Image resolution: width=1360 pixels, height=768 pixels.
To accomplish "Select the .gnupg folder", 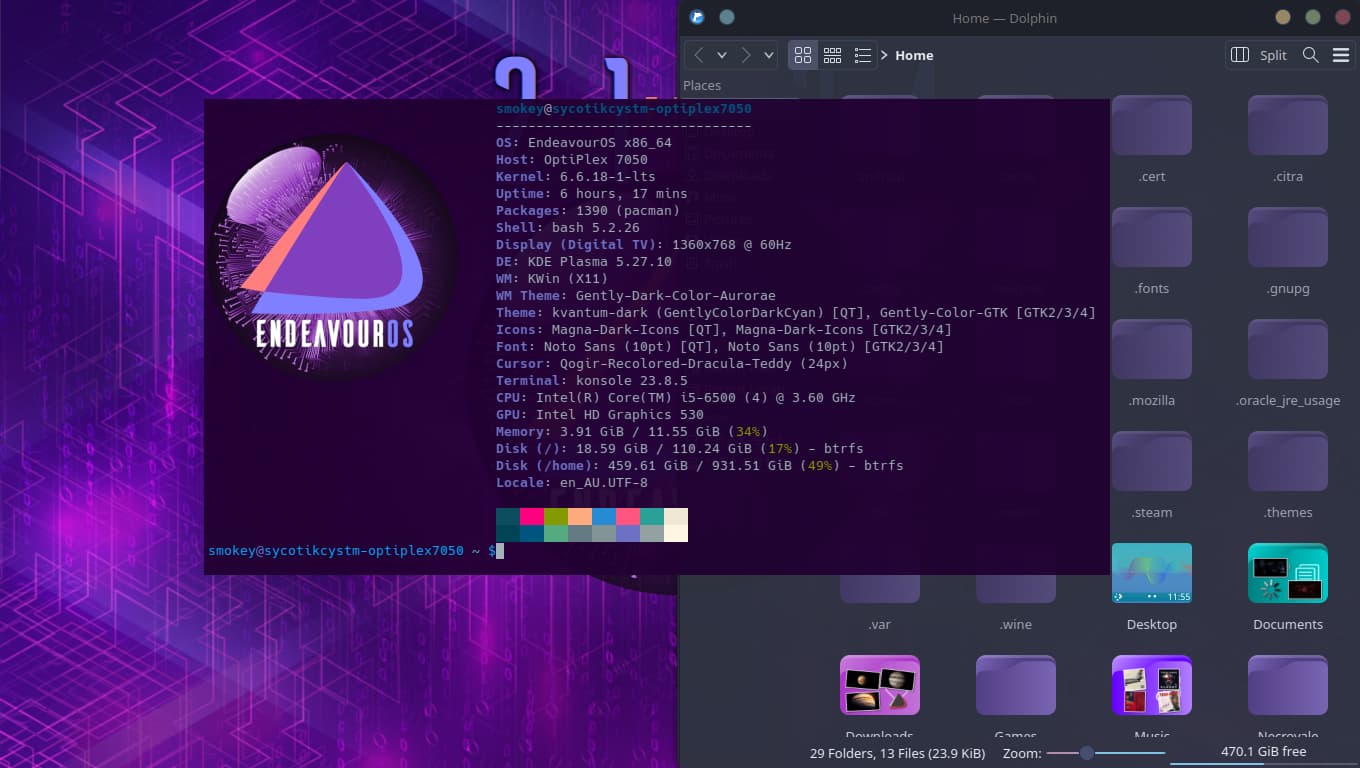I will point(1288,252).
